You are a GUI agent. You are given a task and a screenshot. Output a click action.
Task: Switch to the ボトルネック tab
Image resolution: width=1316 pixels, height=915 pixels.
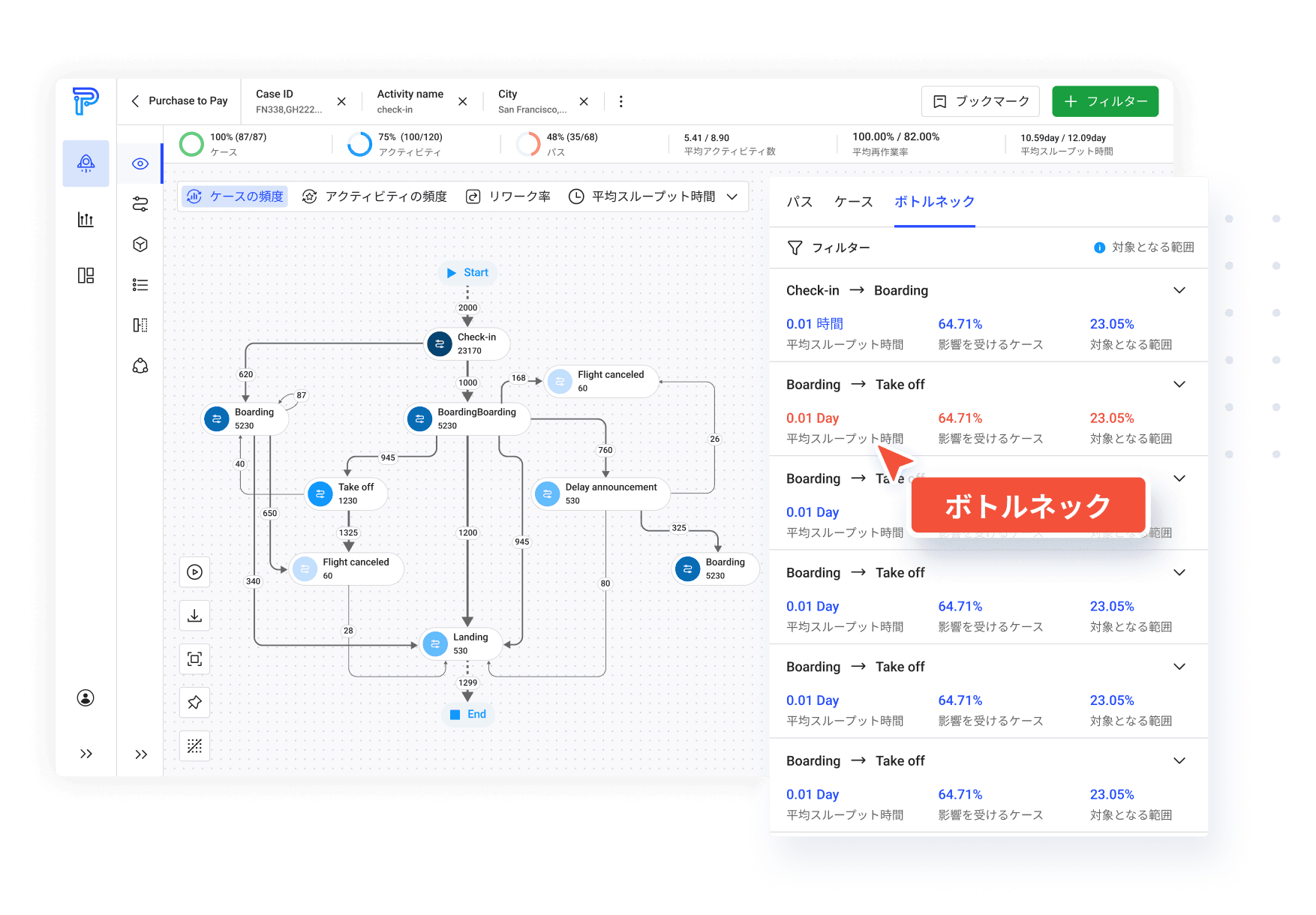[934, 202]
